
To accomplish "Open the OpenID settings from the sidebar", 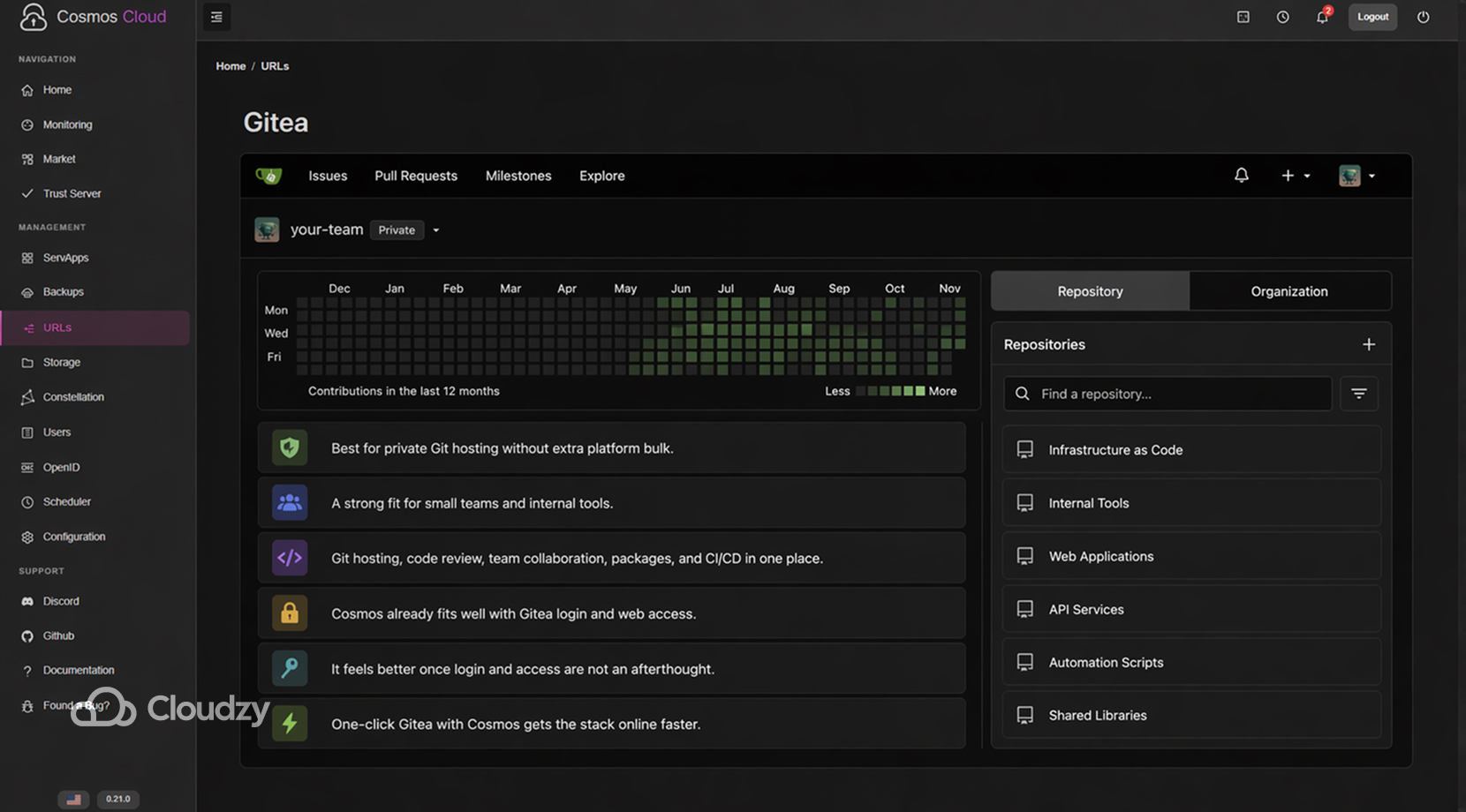I will (x=60, y=467).
